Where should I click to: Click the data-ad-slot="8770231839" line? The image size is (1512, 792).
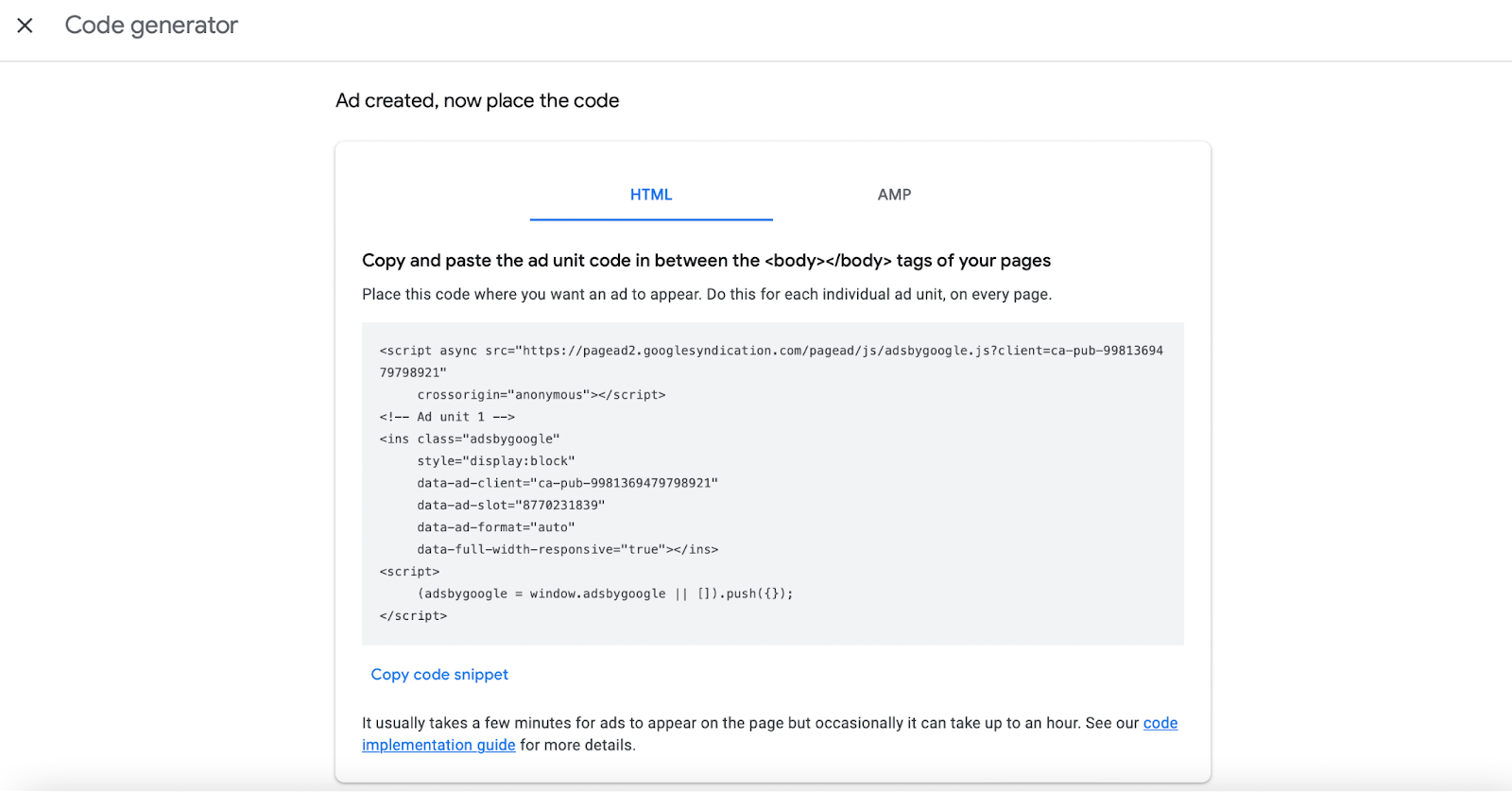[x=510, y=506]
